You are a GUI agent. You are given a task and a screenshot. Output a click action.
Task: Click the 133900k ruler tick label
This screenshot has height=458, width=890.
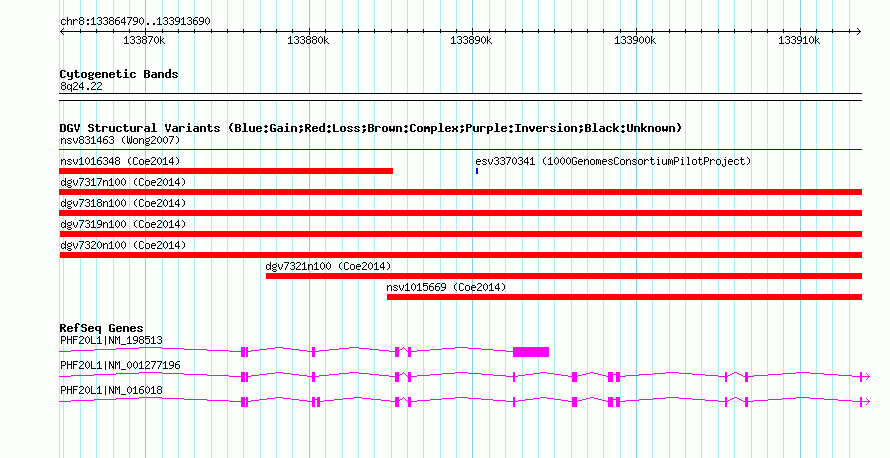[635, 40]
